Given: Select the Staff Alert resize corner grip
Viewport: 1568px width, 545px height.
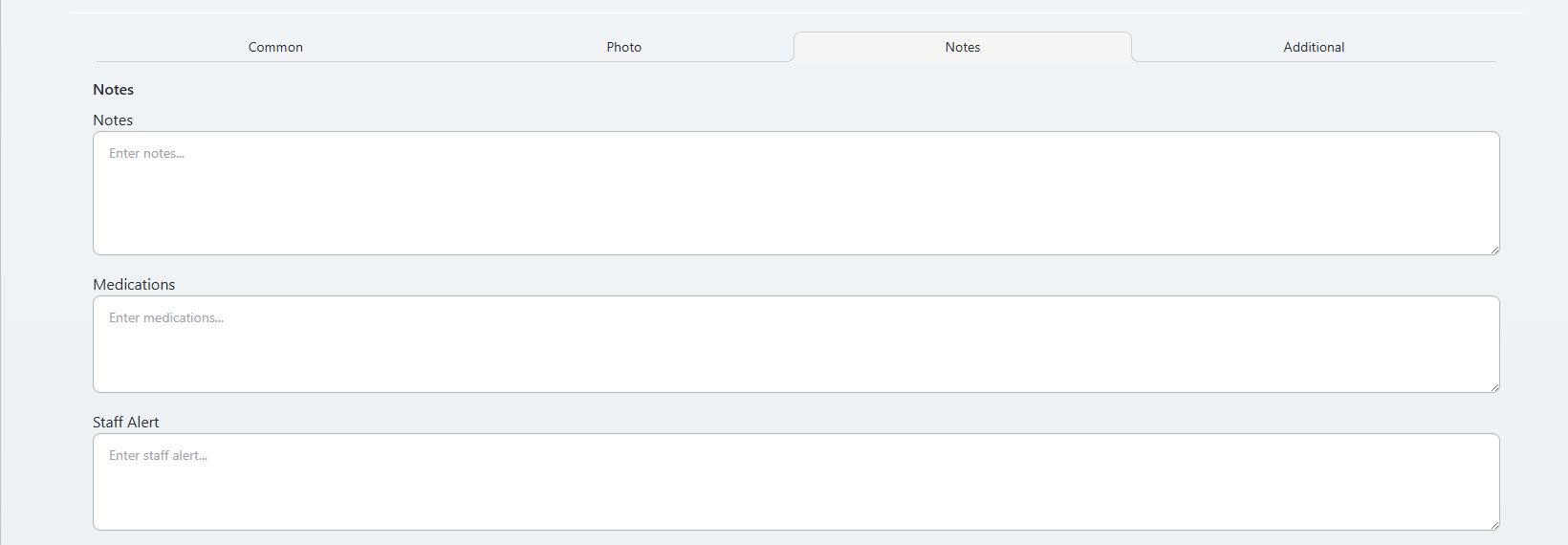Looking at the screenshot, I should point(1493,524).
